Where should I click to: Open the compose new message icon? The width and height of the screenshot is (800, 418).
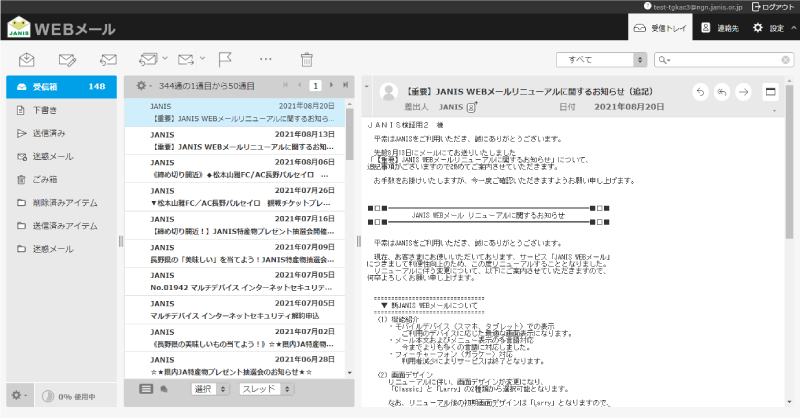pos(67,60)
